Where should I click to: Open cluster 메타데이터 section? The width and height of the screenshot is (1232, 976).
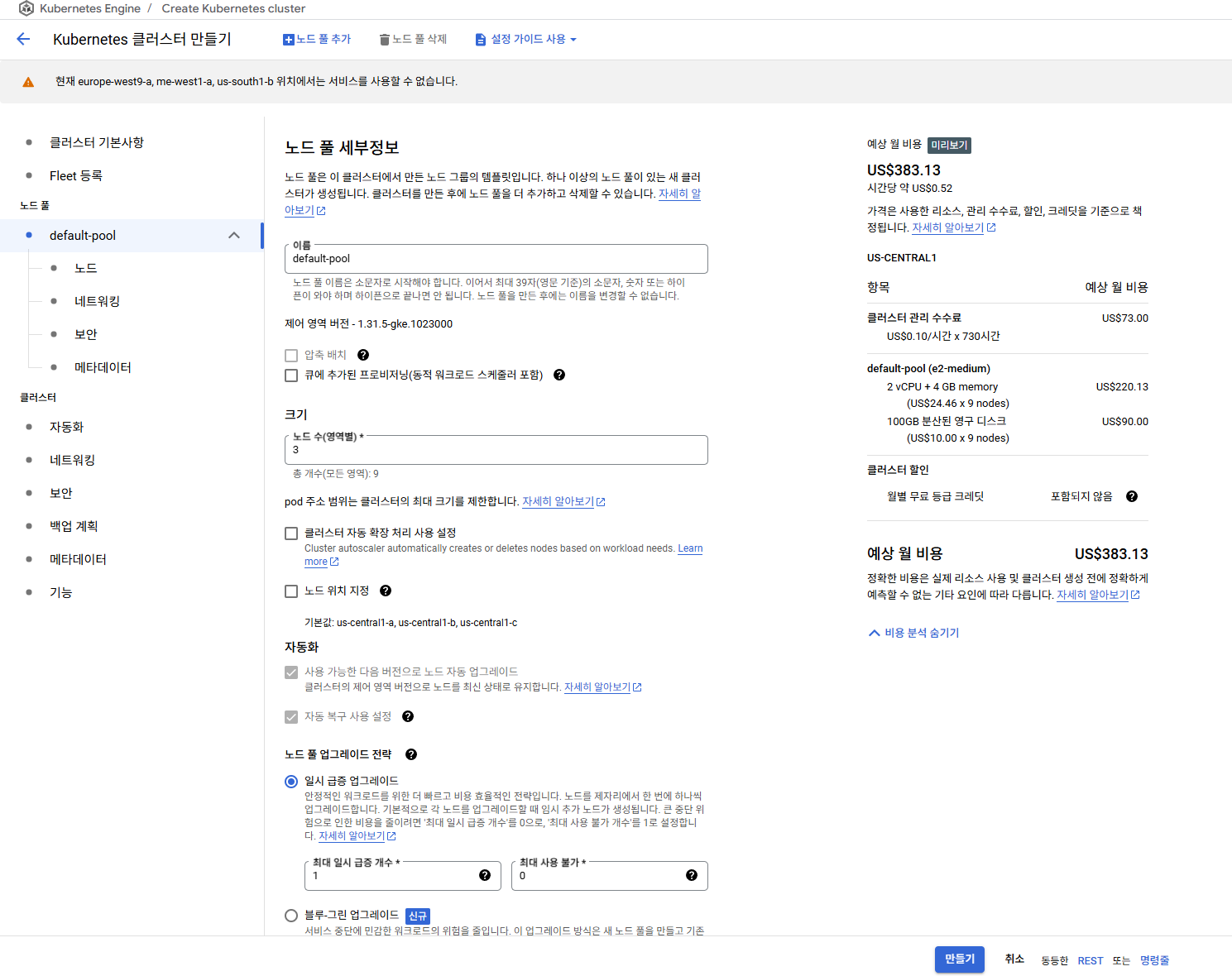tap(78, 559)
